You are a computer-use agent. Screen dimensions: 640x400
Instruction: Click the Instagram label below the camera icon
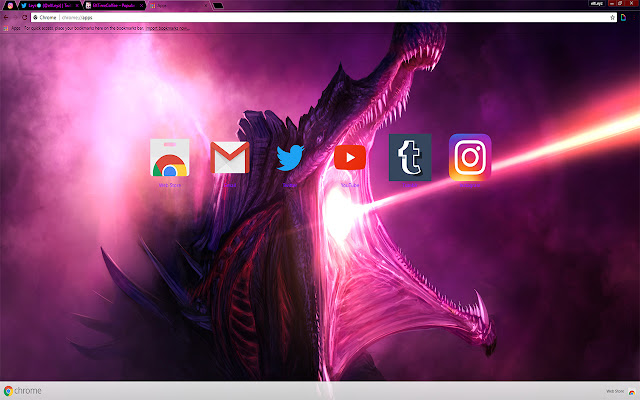[470, 185]
